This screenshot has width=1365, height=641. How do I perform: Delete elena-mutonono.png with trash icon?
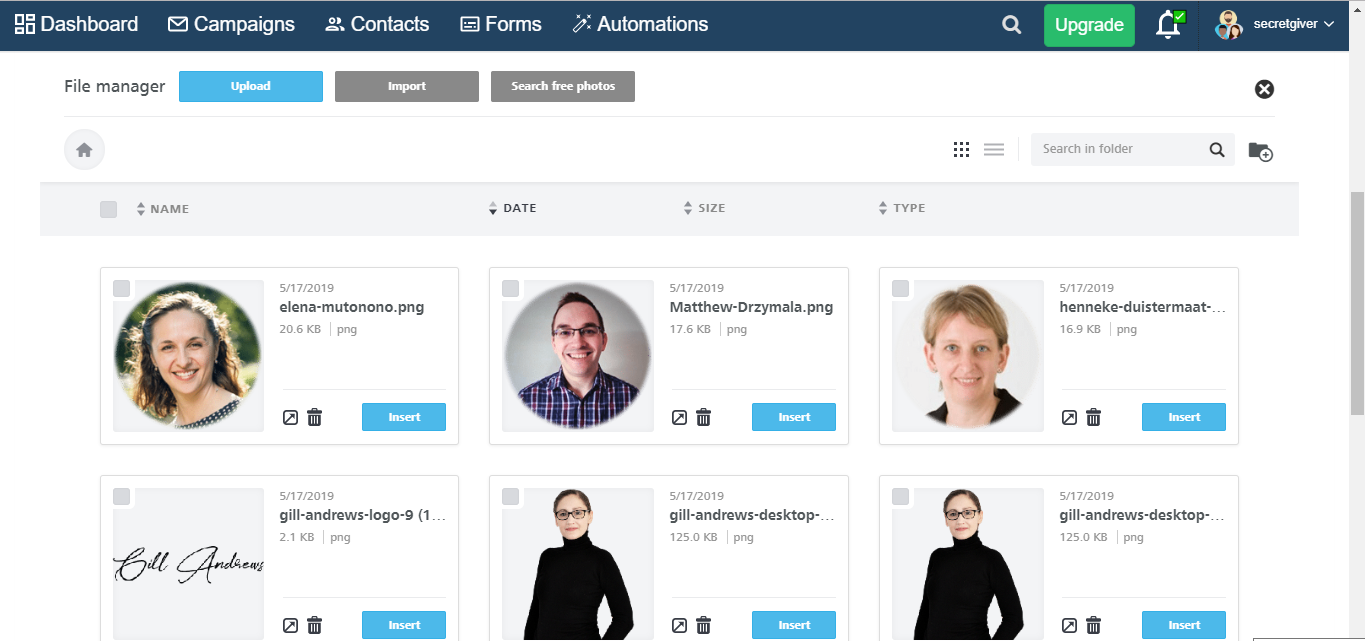pyautogui.click(x=315, y=417)
